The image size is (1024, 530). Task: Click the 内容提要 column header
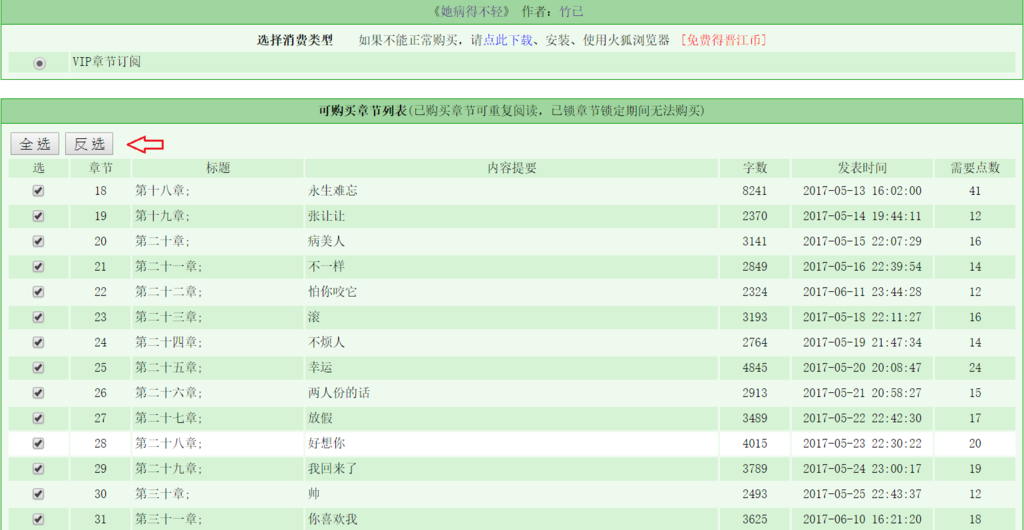[512, 168]
